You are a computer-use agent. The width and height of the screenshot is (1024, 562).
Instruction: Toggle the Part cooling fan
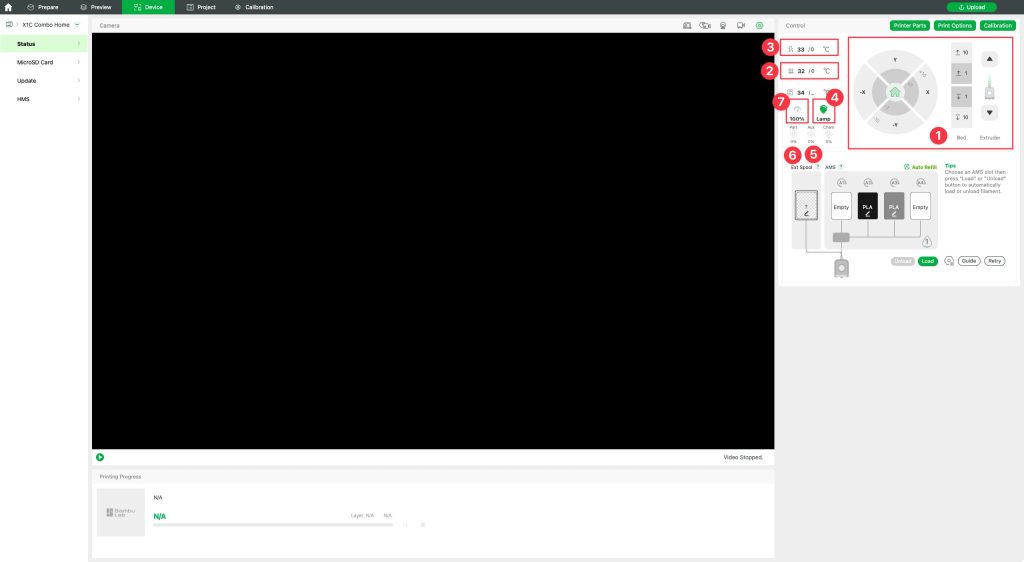794,134
